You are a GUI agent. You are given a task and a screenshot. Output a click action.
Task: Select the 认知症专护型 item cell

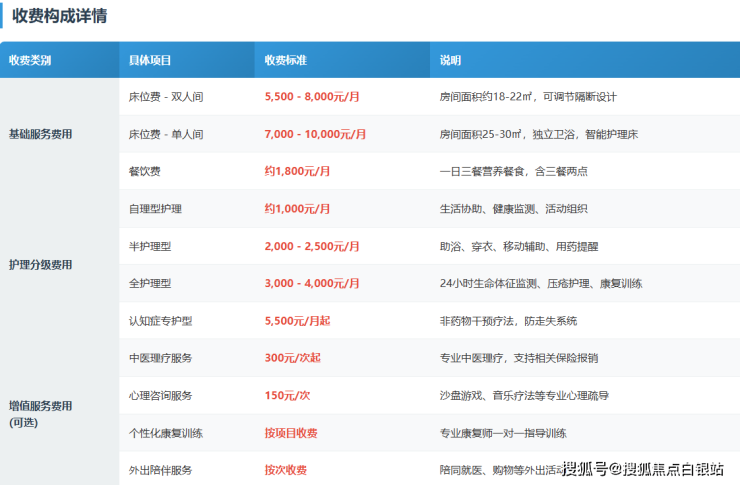tap(187, 321)
